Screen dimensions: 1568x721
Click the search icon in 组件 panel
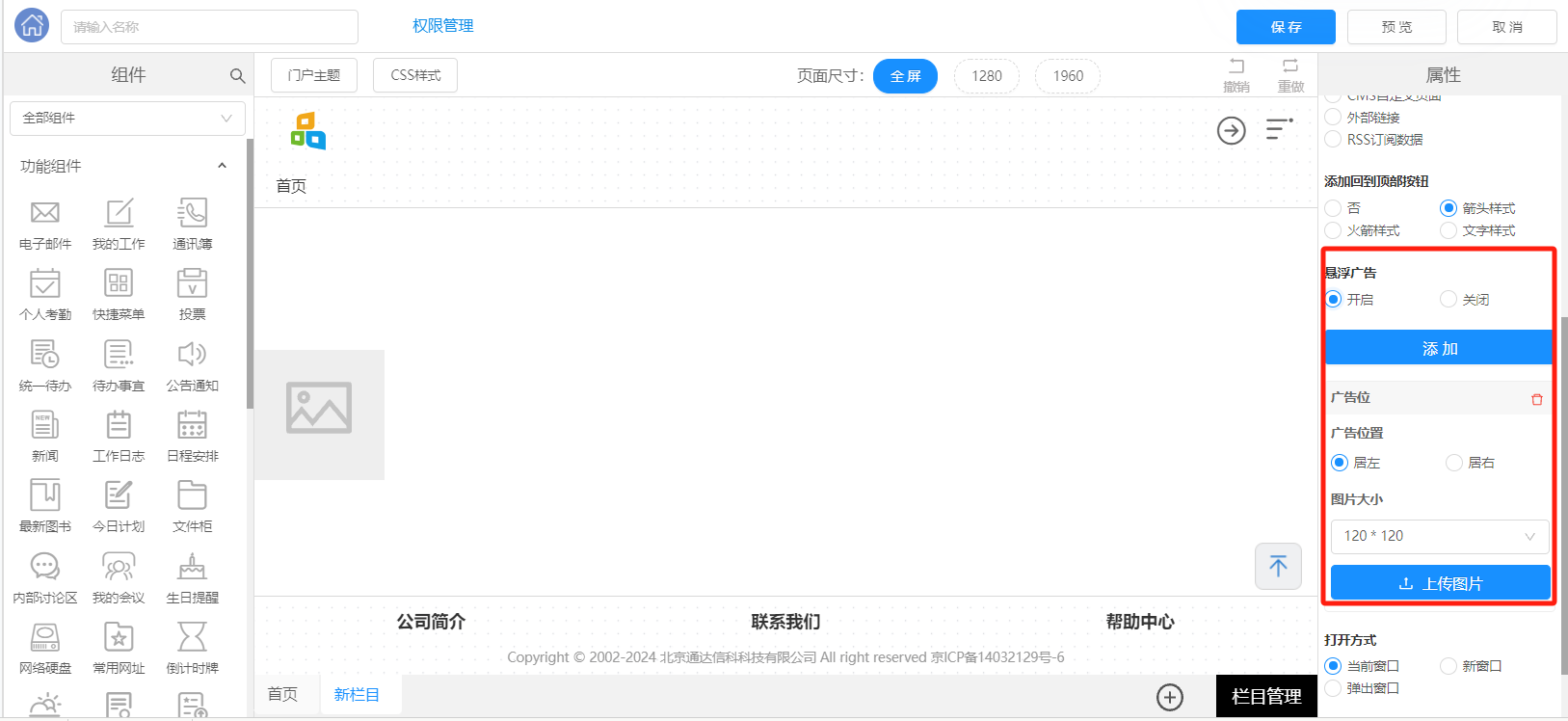click(x=237, y=75)
